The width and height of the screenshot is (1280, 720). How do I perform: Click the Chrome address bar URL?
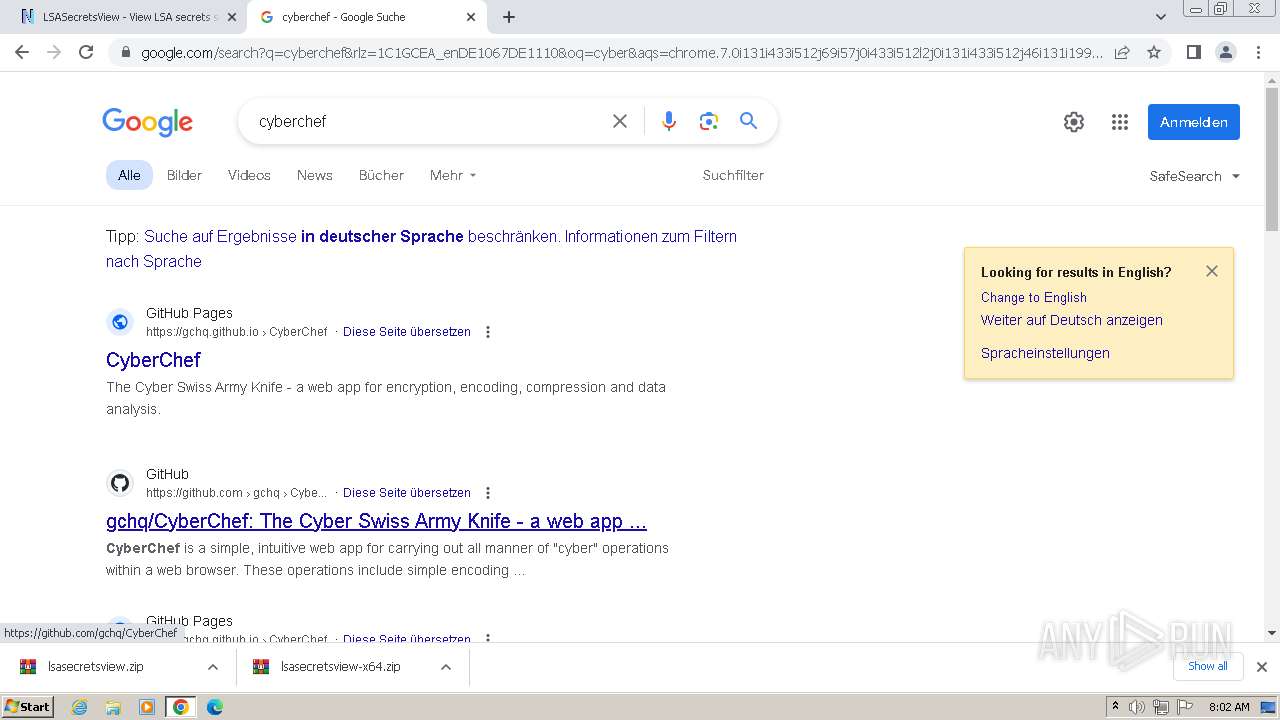click(620, 53)
